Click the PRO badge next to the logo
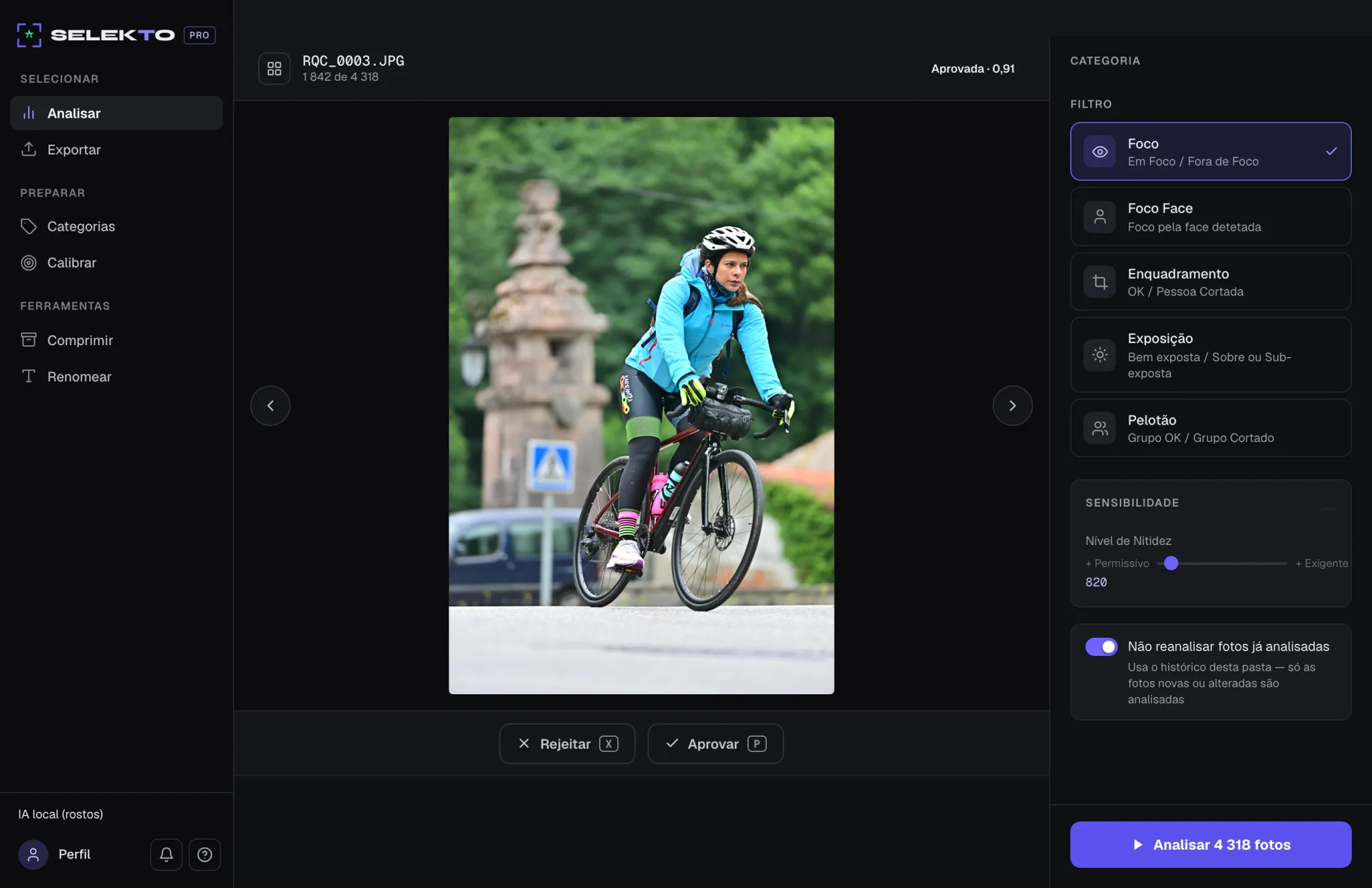1372x888 pixels. click(x=200, y=35)
